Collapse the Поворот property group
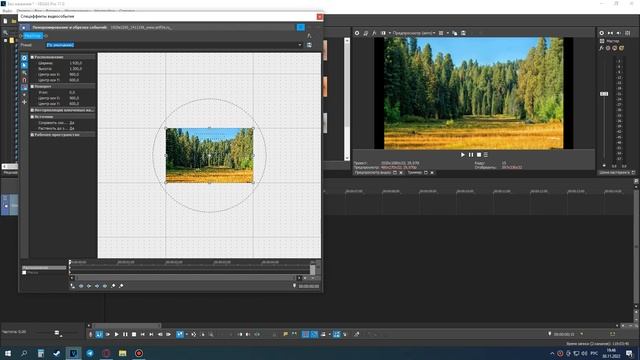The height and width of the screenshot is (360, 640). coord(32,87)
